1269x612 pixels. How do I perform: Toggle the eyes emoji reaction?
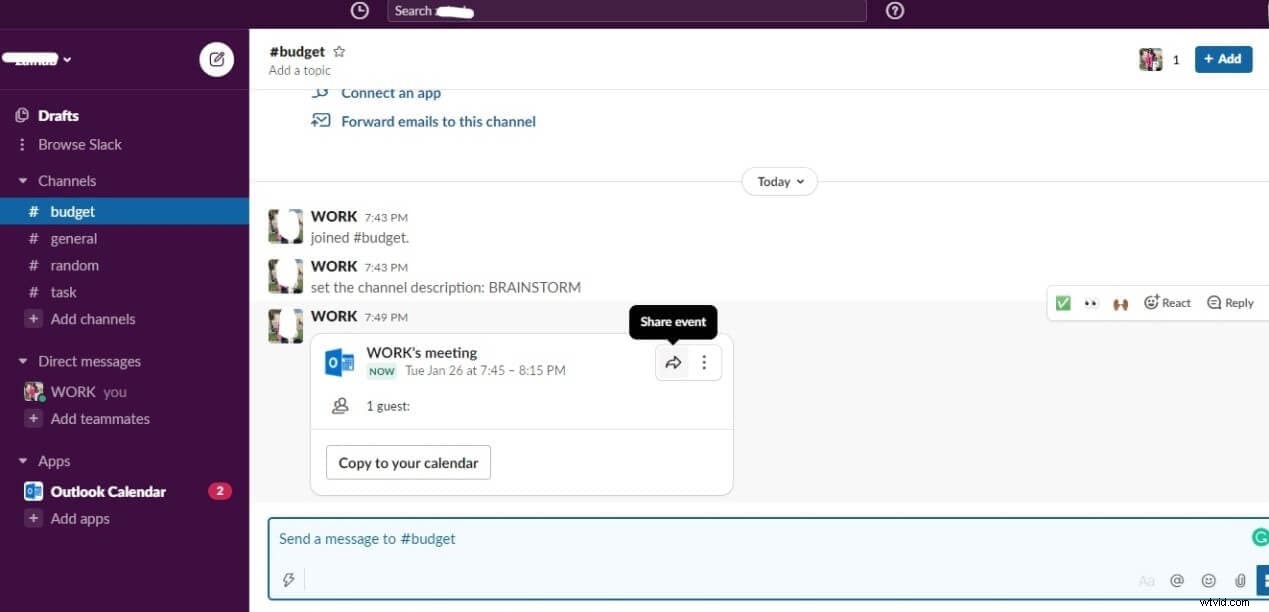pos(1090,302)
